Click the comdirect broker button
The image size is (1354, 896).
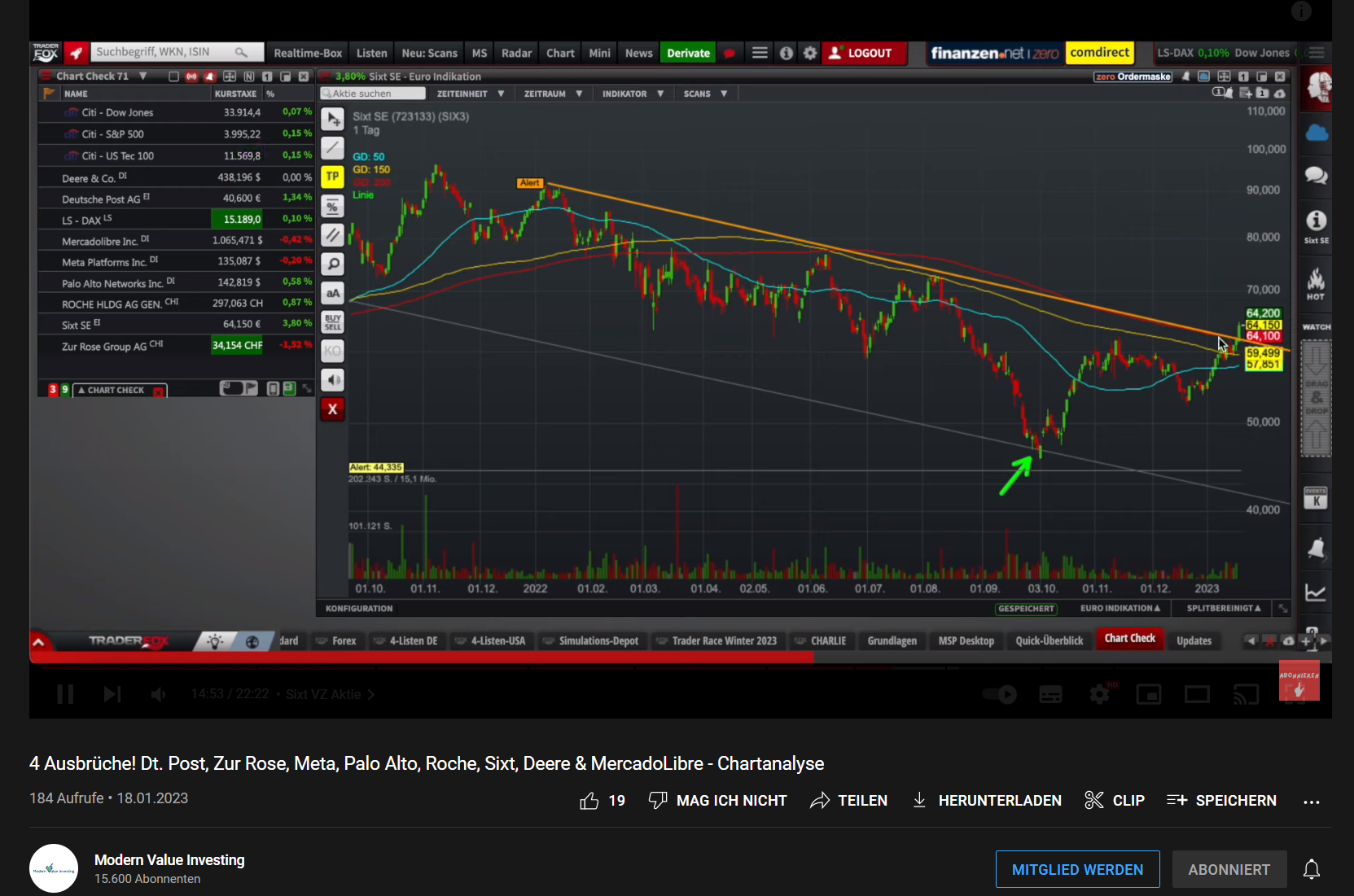click(x=1099, y=53)
